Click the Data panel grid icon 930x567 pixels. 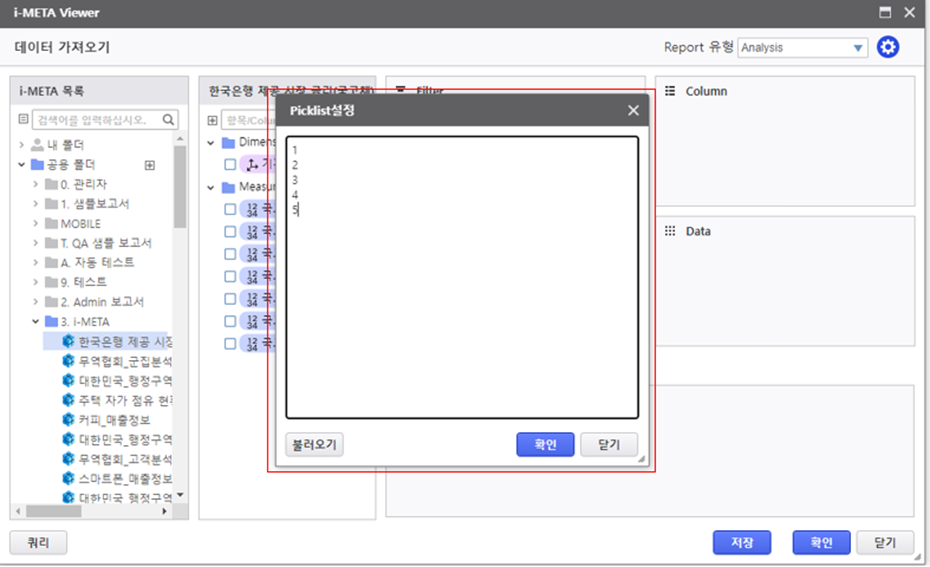point(670,231)
